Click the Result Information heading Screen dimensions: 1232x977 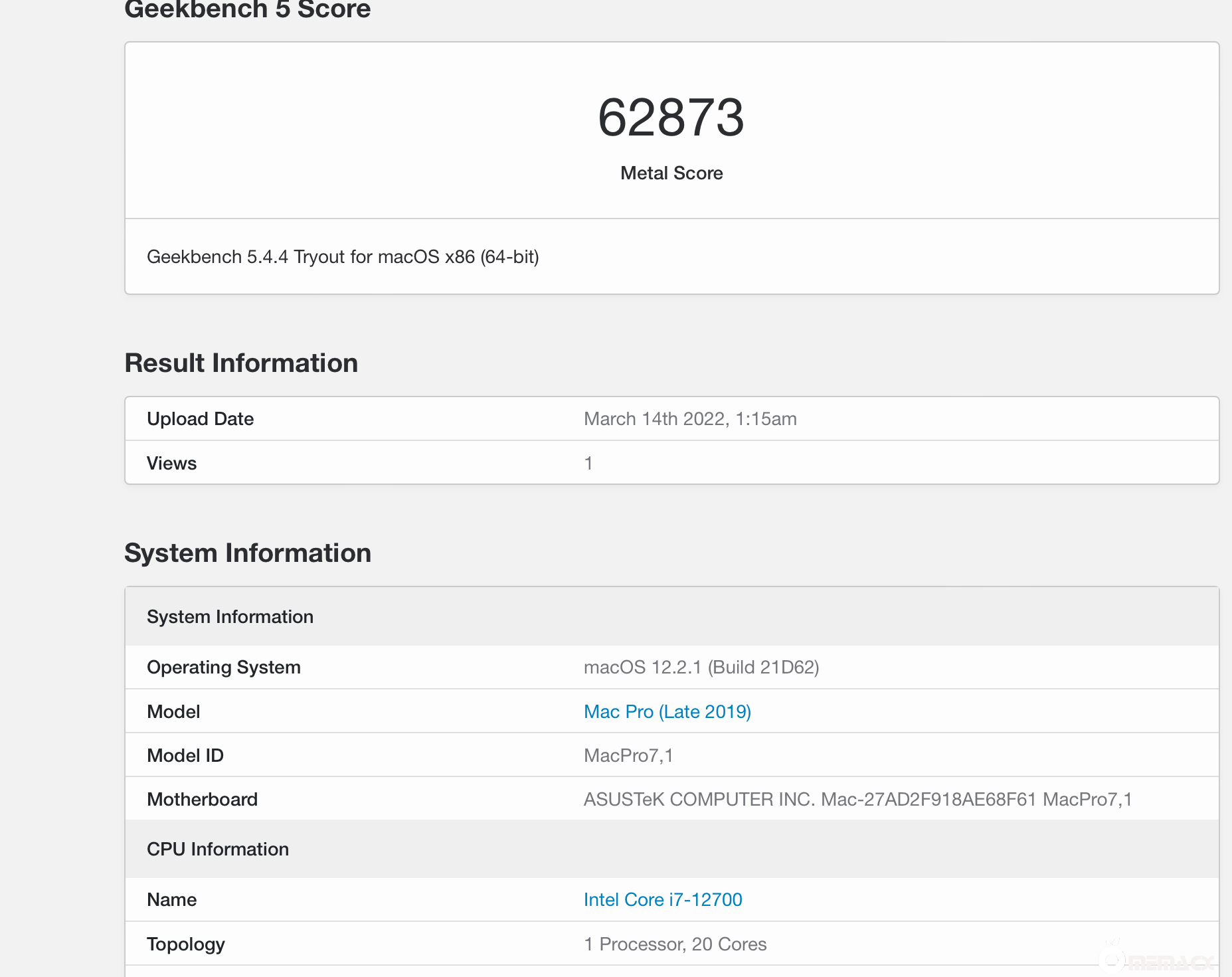tap(241, 363)
